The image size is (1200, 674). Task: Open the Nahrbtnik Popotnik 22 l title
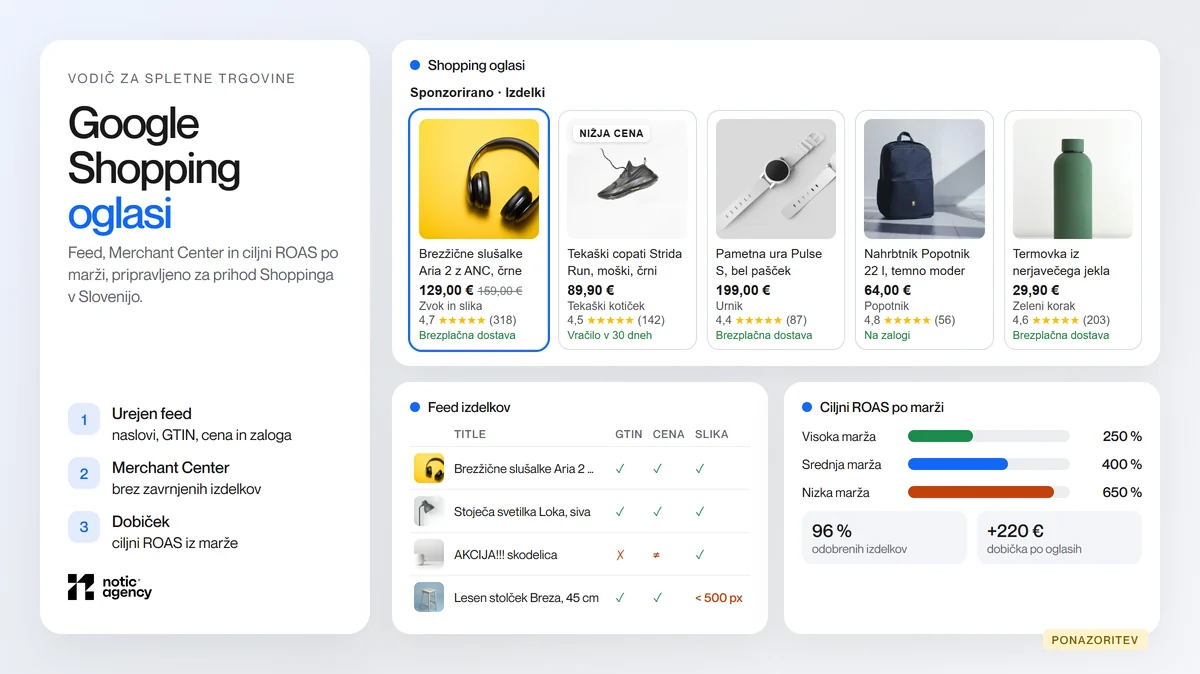click(917, 262)
